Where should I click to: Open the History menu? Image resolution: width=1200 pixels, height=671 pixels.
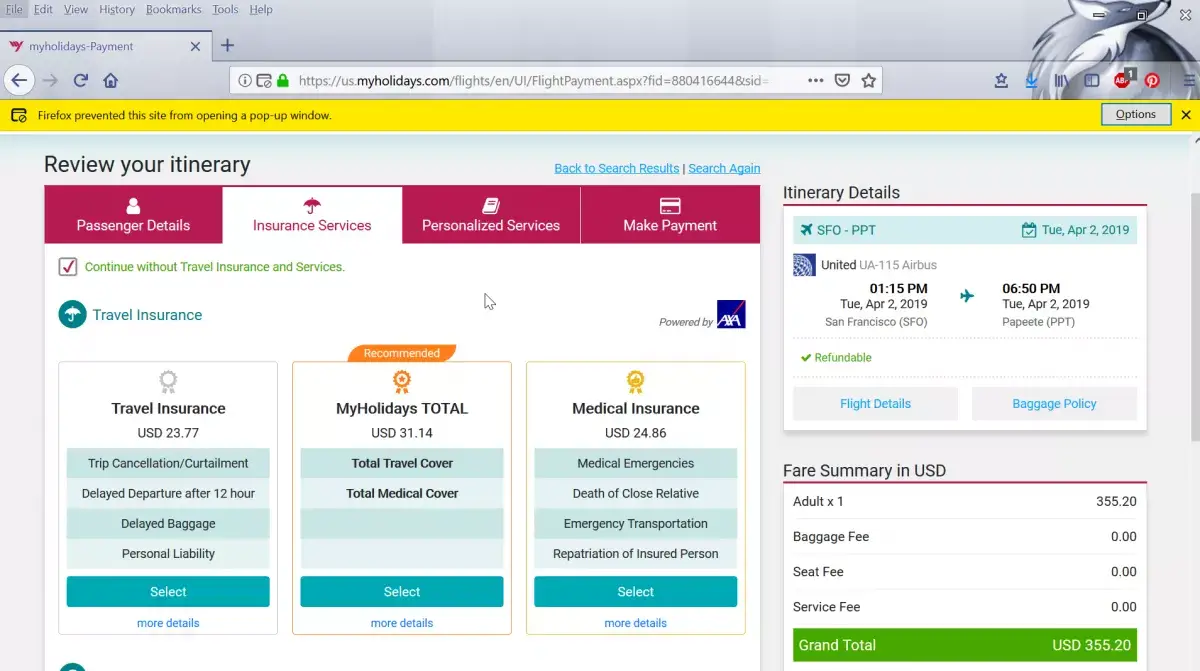point(117,9)
